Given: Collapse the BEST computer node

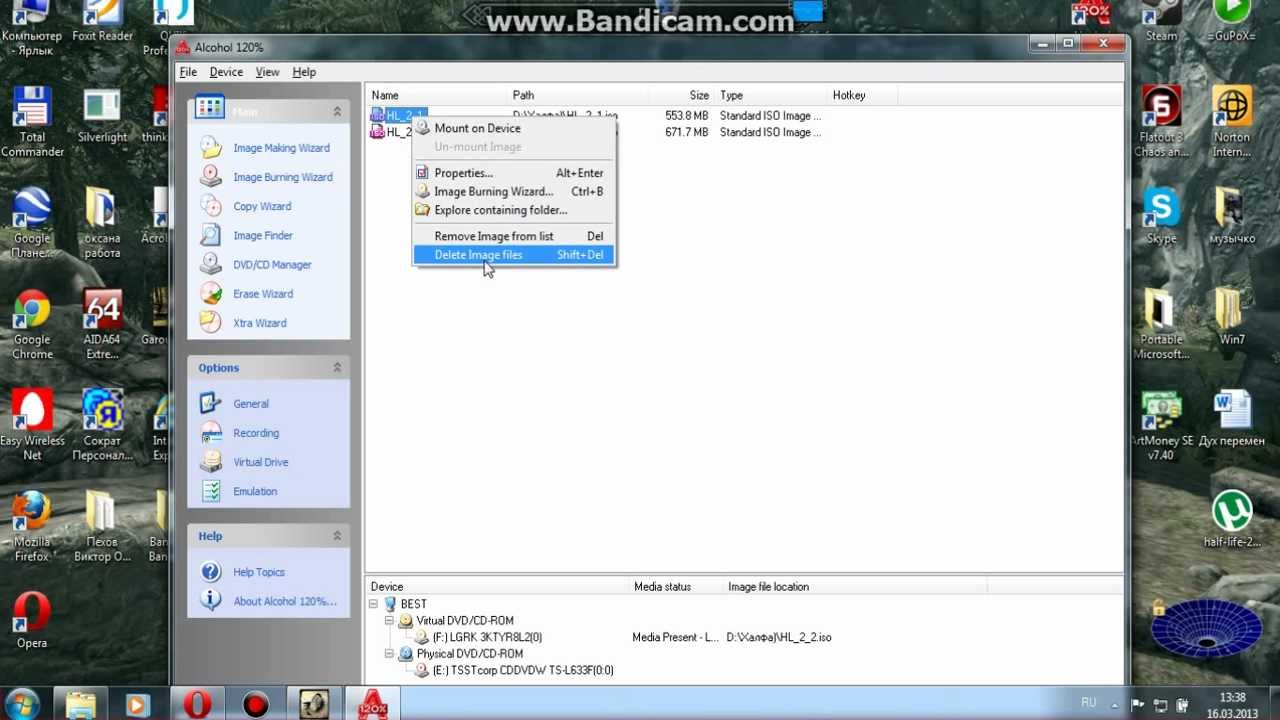Looking at the screenshot, I should (x=374, y=604).
